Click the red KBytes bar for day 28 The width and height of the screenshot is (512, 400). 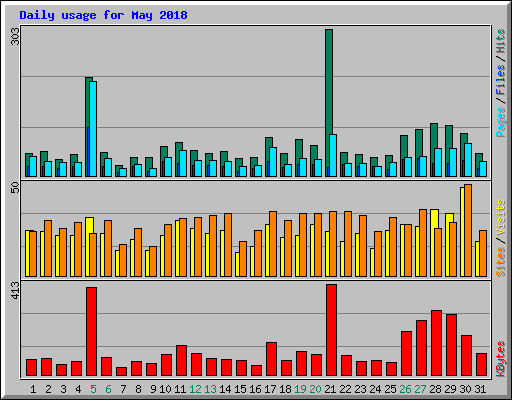pos(436,343)
